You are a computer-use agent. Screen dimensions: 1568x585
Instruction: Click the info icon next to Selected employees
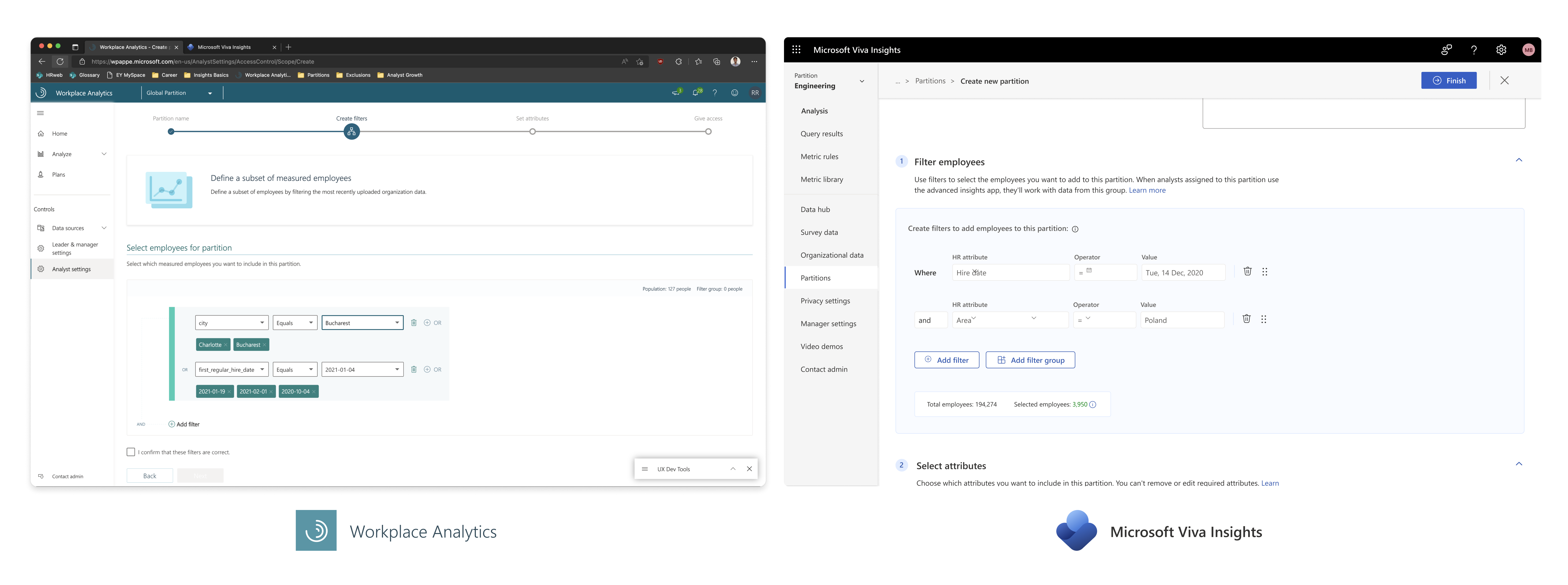[1093, 404]
